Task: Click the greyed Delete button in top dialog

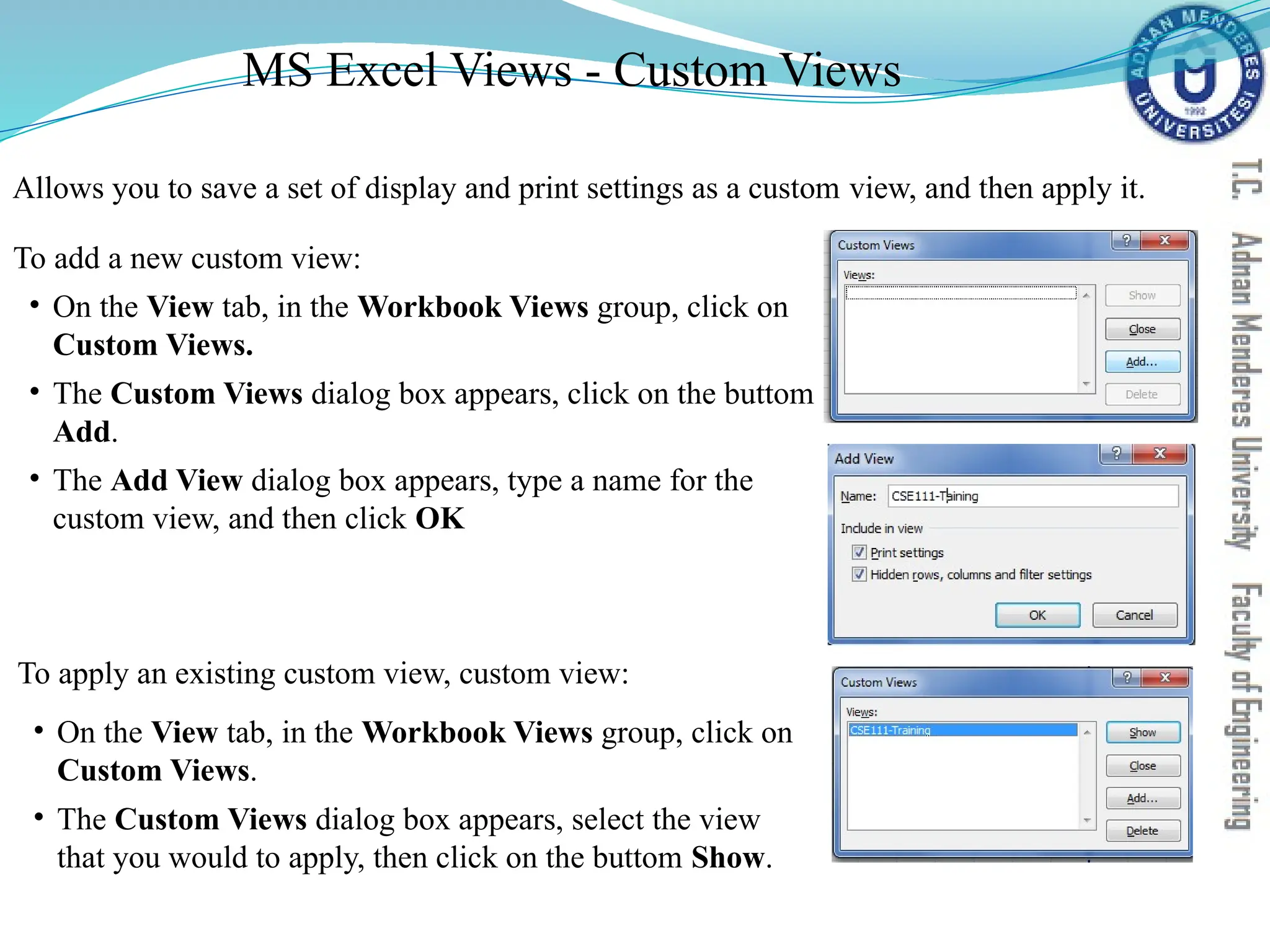Action: point(1142,394)
